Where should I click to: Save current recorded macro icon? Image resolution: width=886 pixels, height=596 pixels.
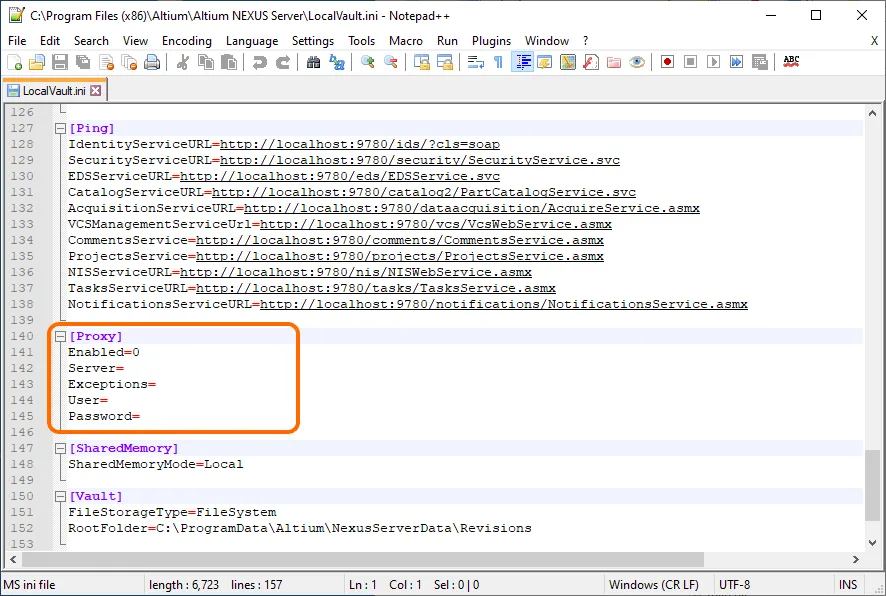(760, 62)
